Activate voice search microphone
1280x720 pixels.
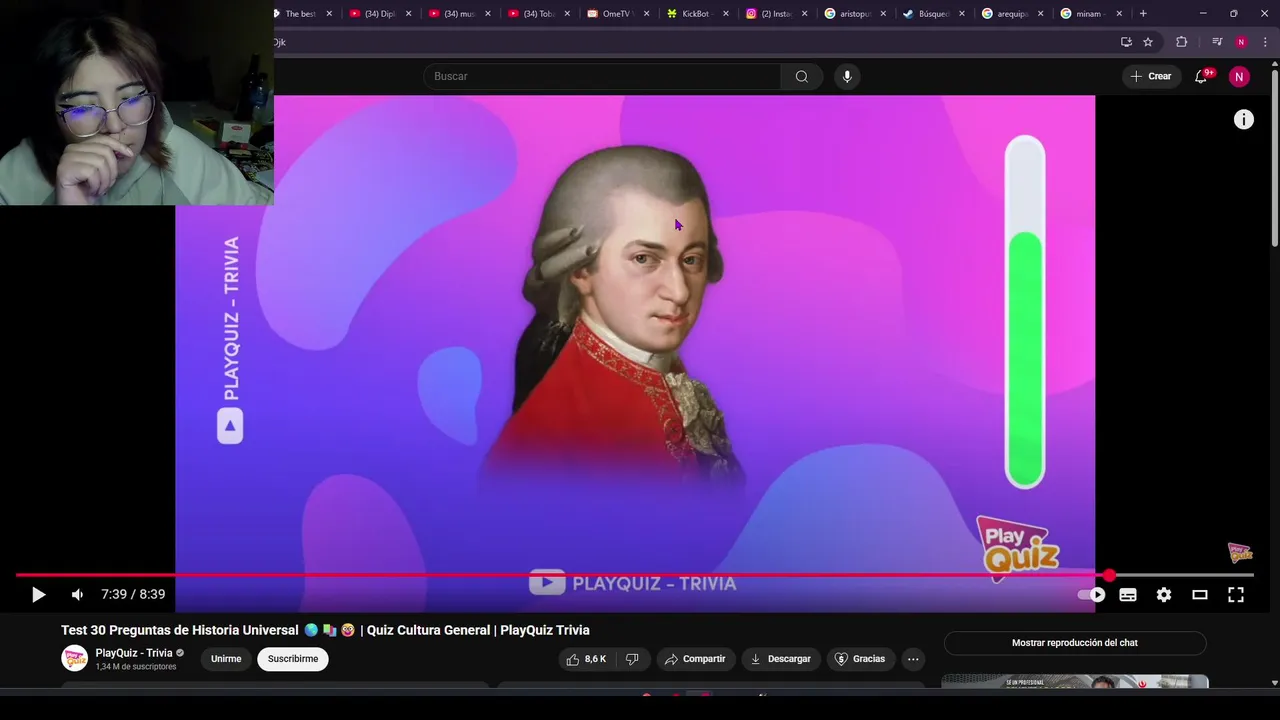click(847, 76)
